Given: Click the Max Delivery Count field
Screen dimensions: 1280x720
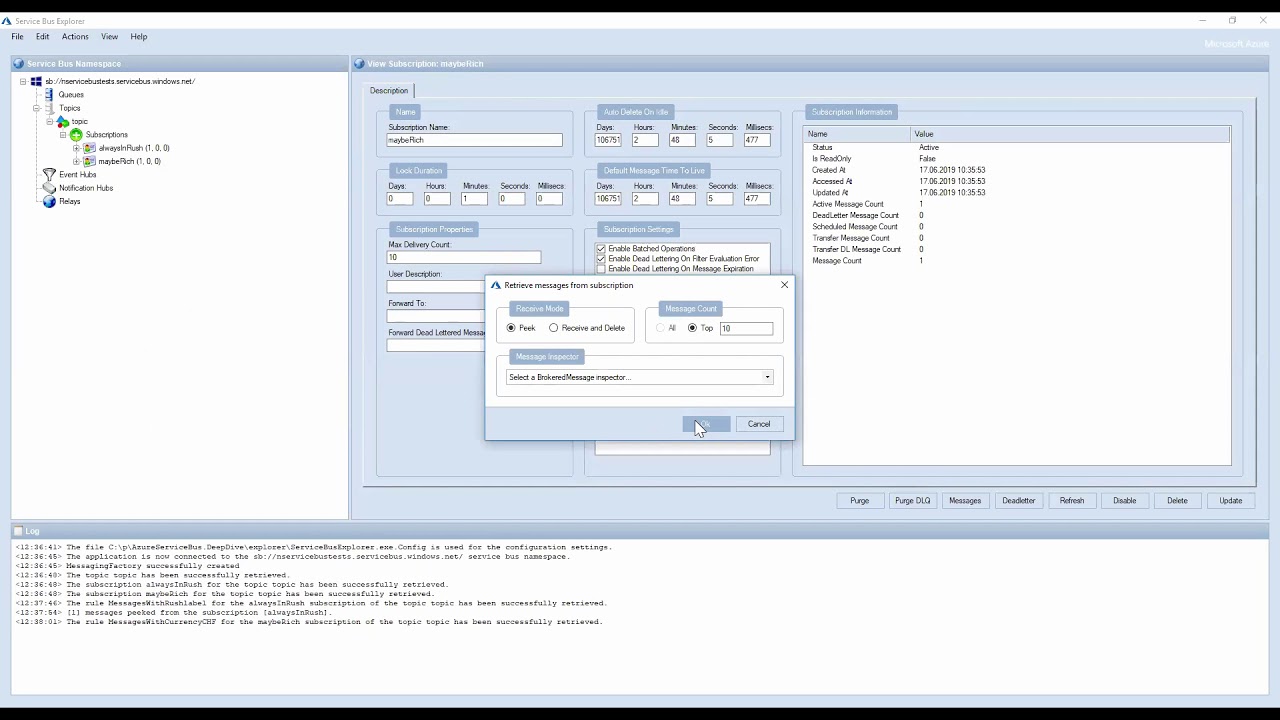Looking at the screenshot, I should pyautogui.click(x=464, y=257).
